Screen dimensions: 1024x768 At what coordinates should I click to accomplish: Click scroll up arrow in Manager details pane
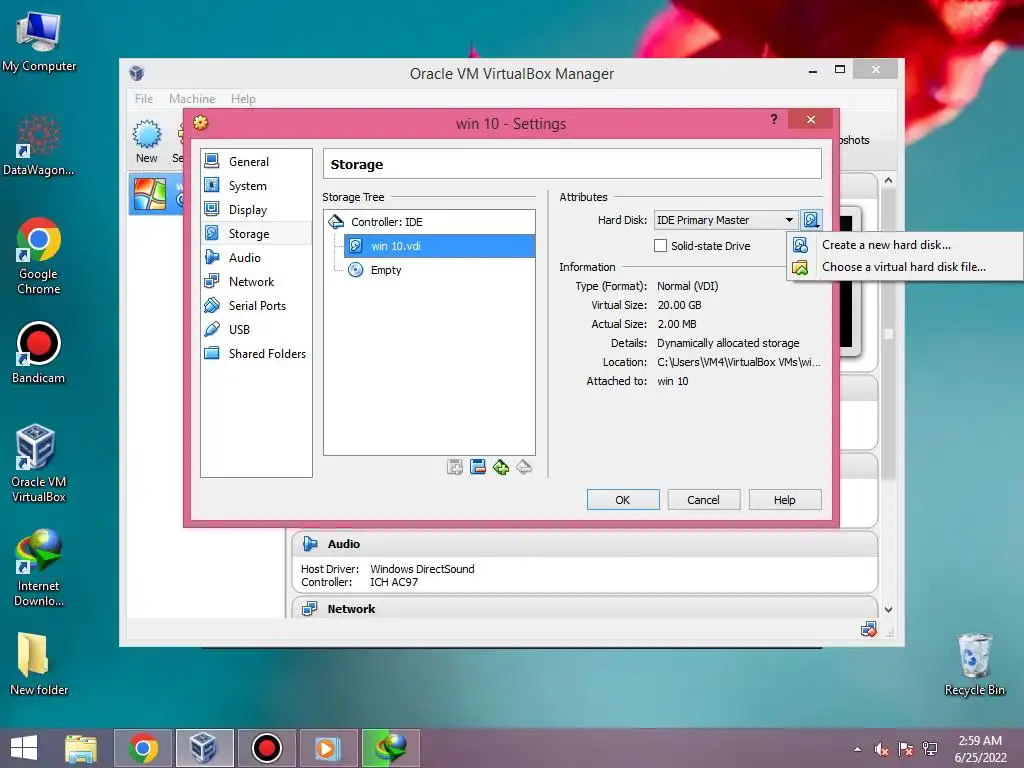point(888,180)
